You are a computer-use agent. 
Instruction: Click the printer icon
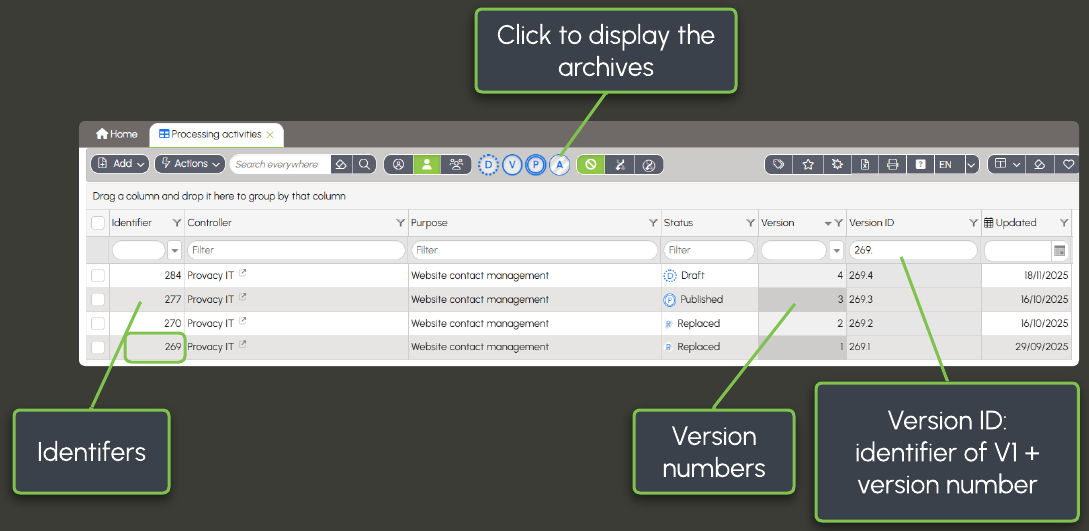point(893,165)
